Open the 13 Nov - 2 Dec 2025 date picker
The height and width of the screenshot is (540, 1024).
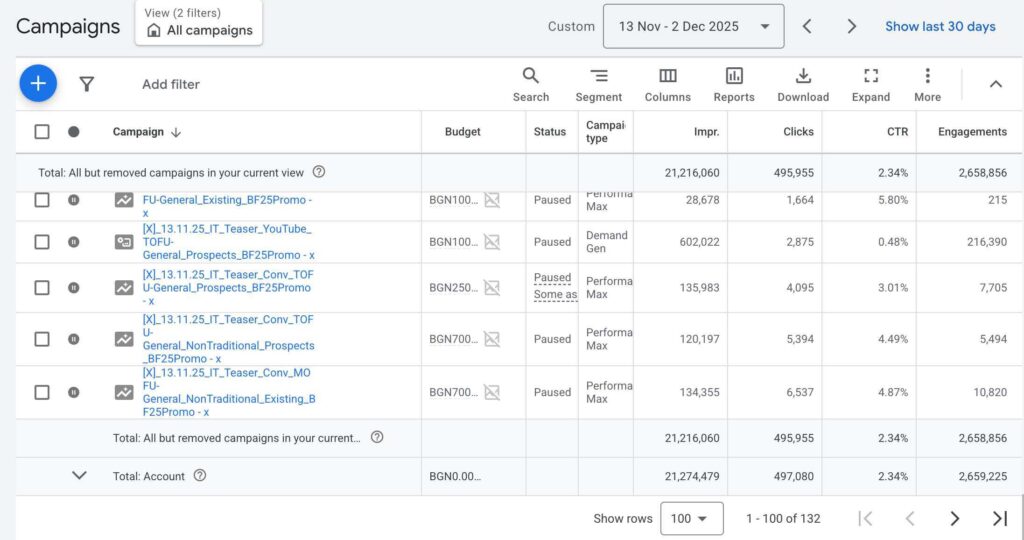click(694, 26)
